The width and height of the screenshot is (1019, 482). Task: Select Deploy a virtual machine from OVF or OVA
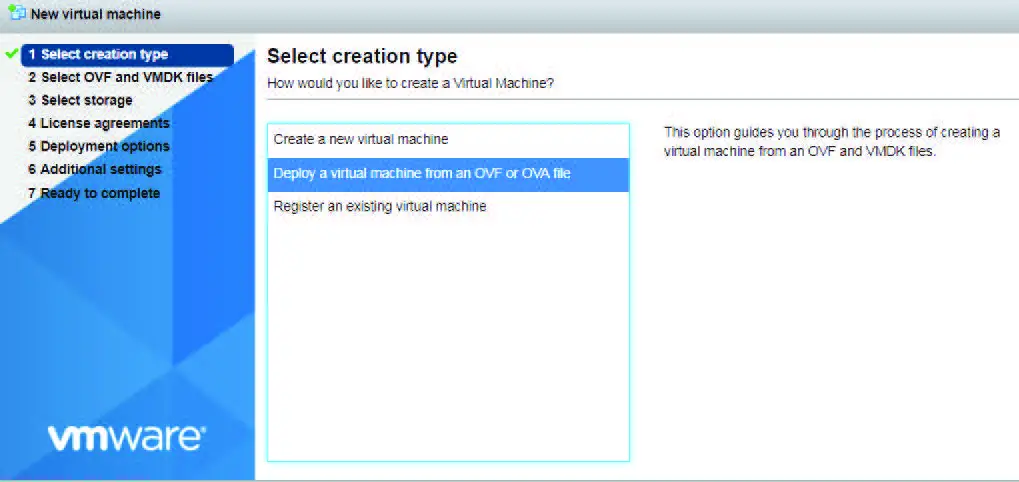[448, 174]
